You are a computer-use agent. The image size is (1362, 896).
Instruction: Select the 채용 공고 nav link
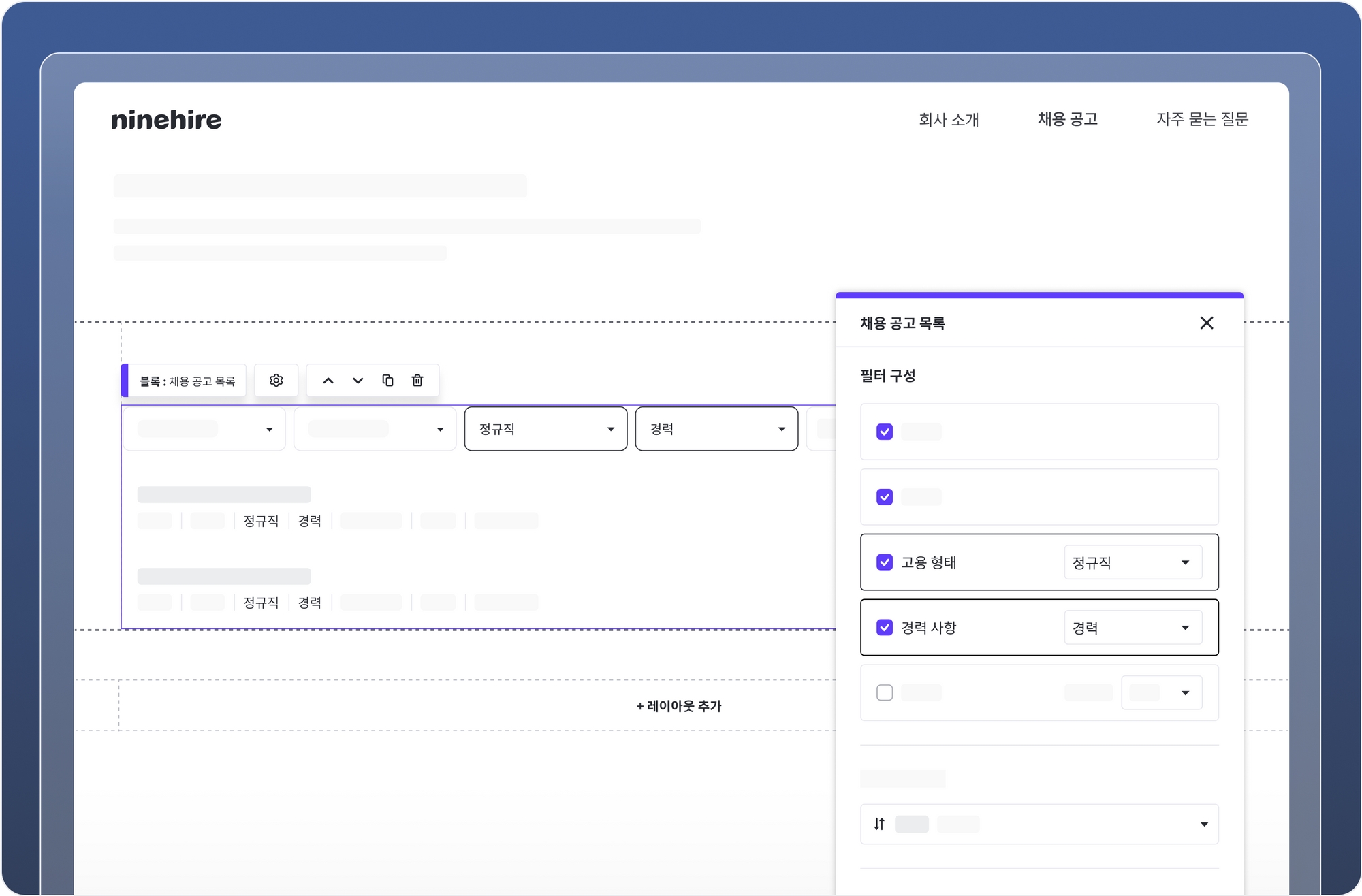pos(1067,119)
